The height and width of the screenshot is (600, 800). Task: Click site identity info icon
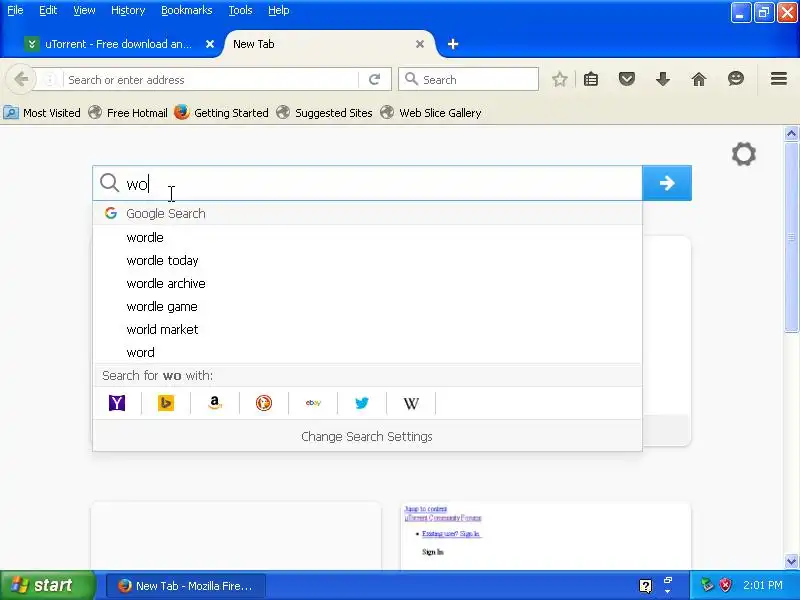pos(50,80)
